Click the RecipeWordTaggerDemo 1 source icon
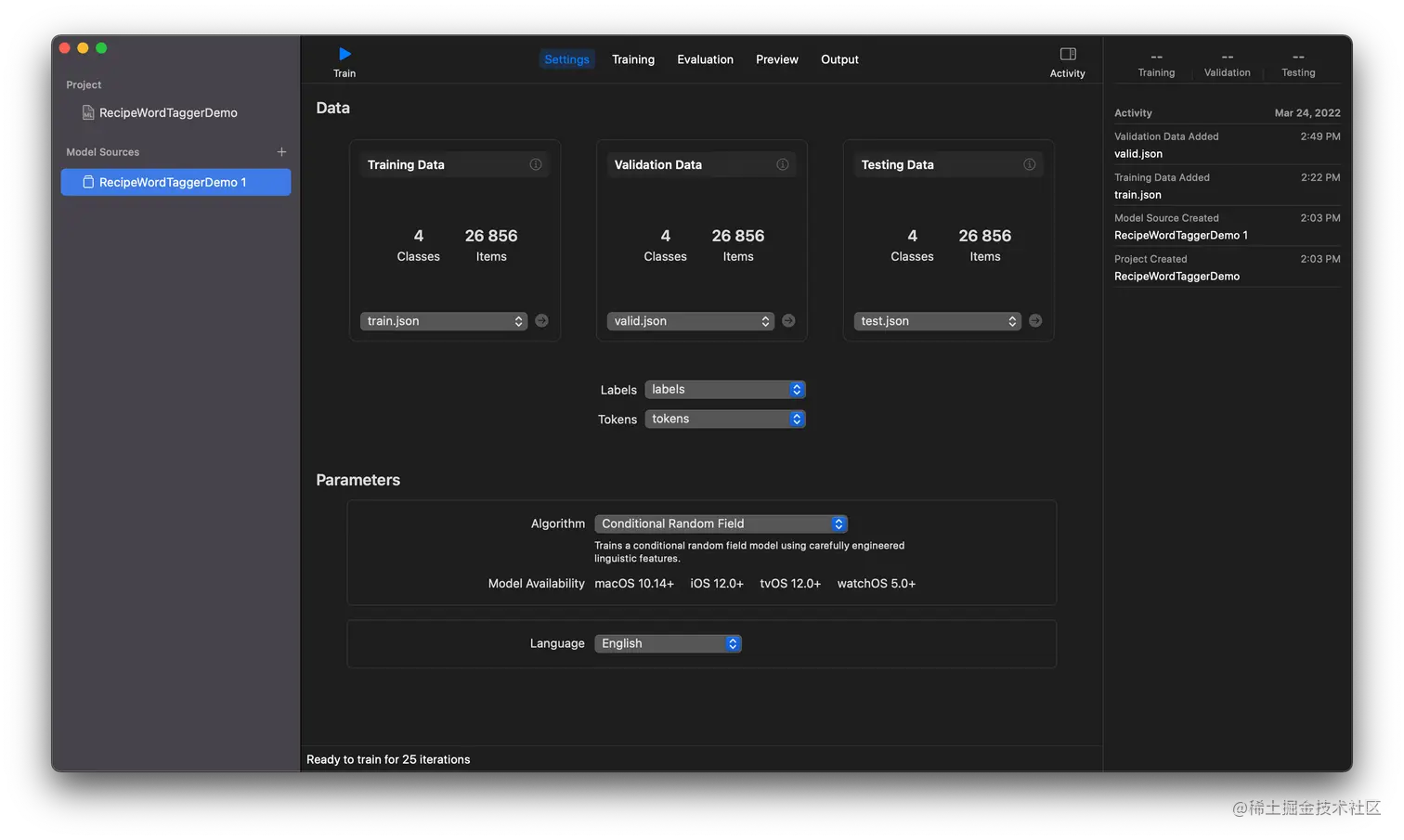1404x840 pixels. tap(88, 182)
